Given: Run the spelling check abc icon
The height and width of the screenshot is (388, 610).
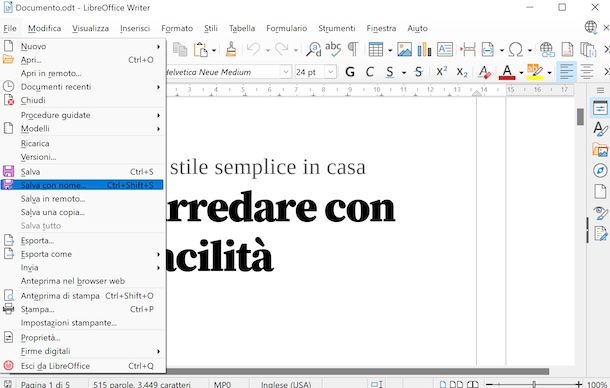Looking at the screenshot, I should tap(333, 49).
